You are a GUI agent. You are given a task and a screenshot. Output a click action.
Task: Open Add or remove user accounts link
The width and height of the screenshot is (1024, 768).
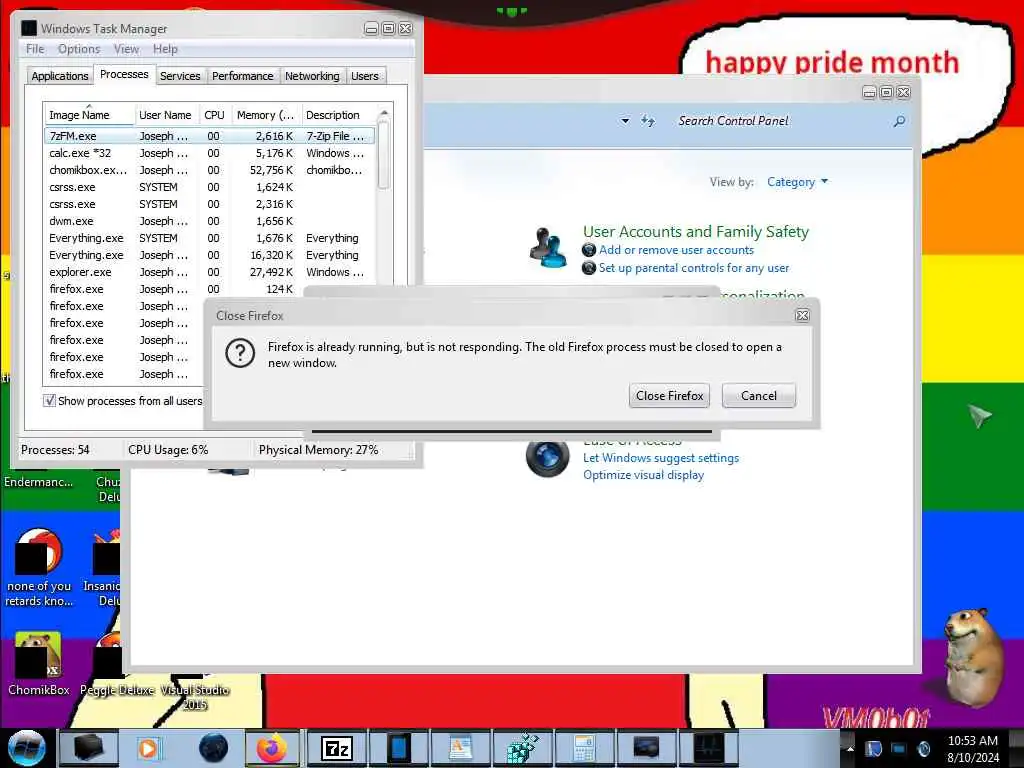tap(677, 250)
